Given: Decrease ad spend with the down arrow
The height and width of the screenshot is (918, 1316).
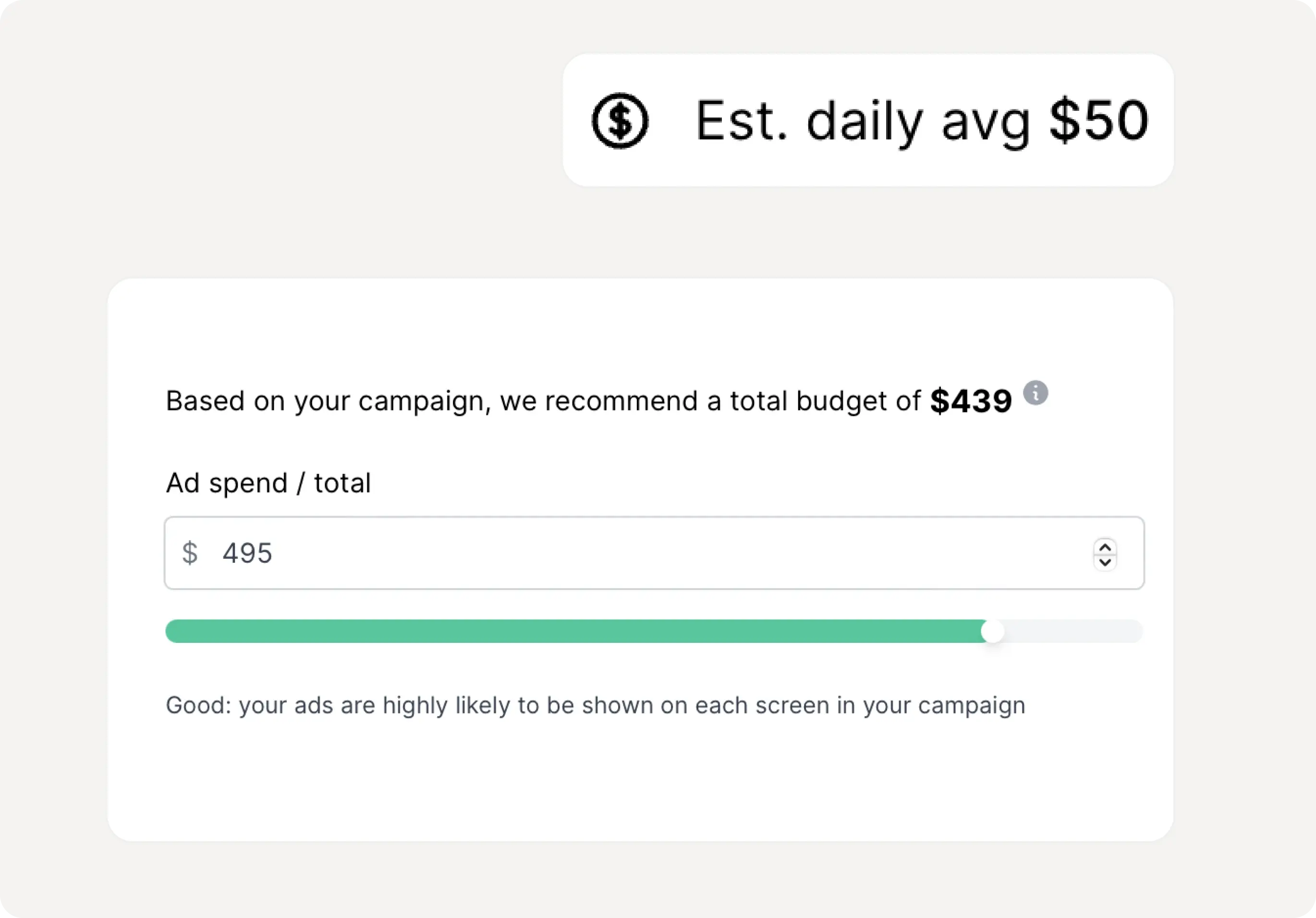Looking at the screenshot, I should [1105, 562].
